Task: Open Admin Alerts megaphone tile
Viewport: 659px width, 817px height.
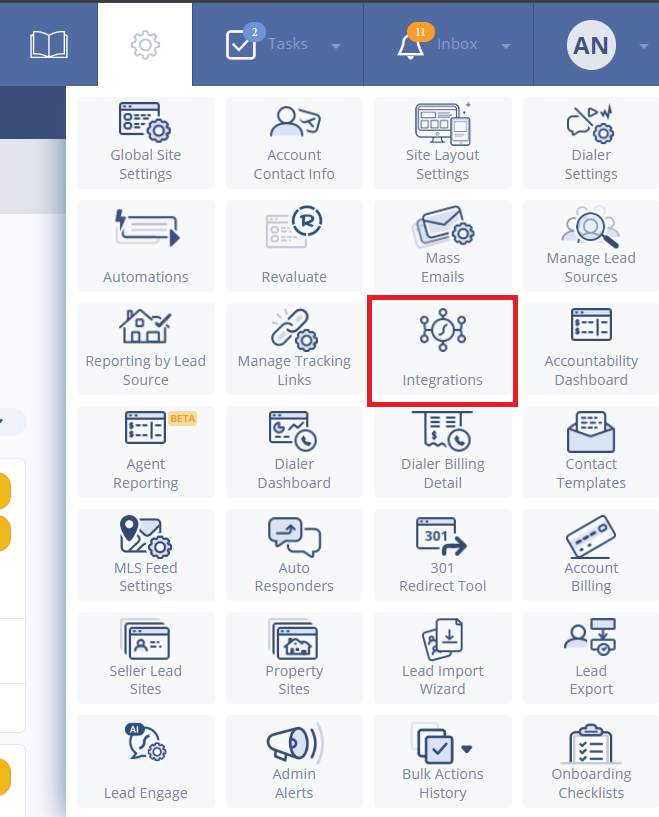Action: click(294, 761)
